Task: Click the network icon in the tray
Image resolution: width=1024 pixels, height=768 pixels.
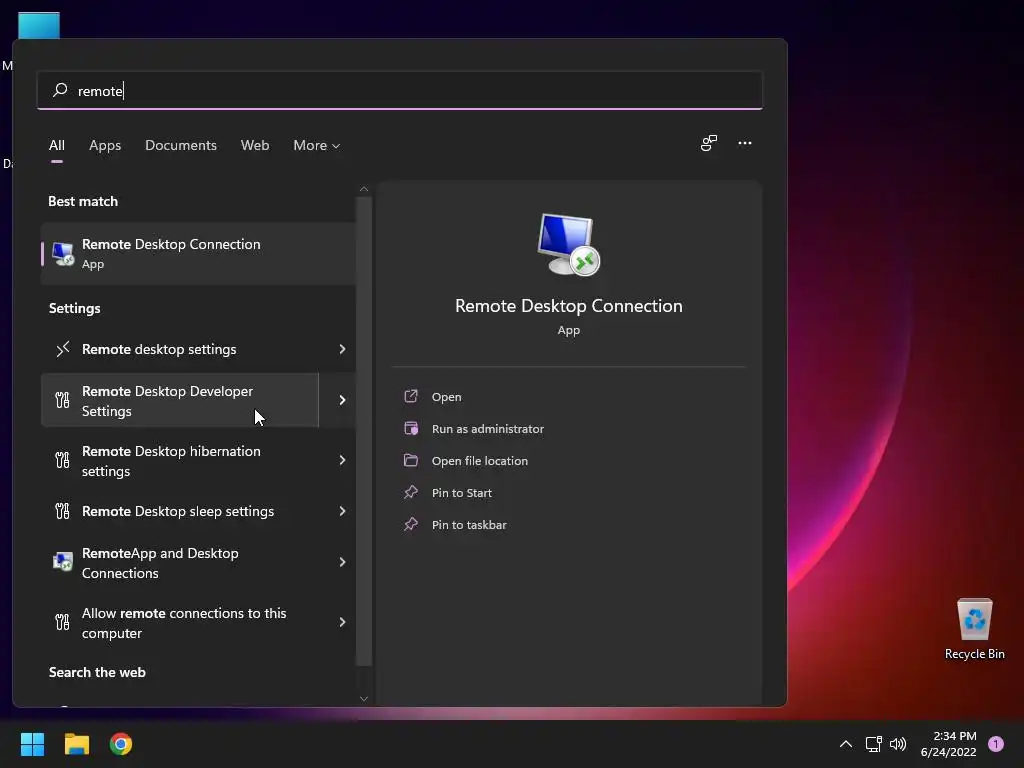Action: pyautogui.click(x=873, y=744)
